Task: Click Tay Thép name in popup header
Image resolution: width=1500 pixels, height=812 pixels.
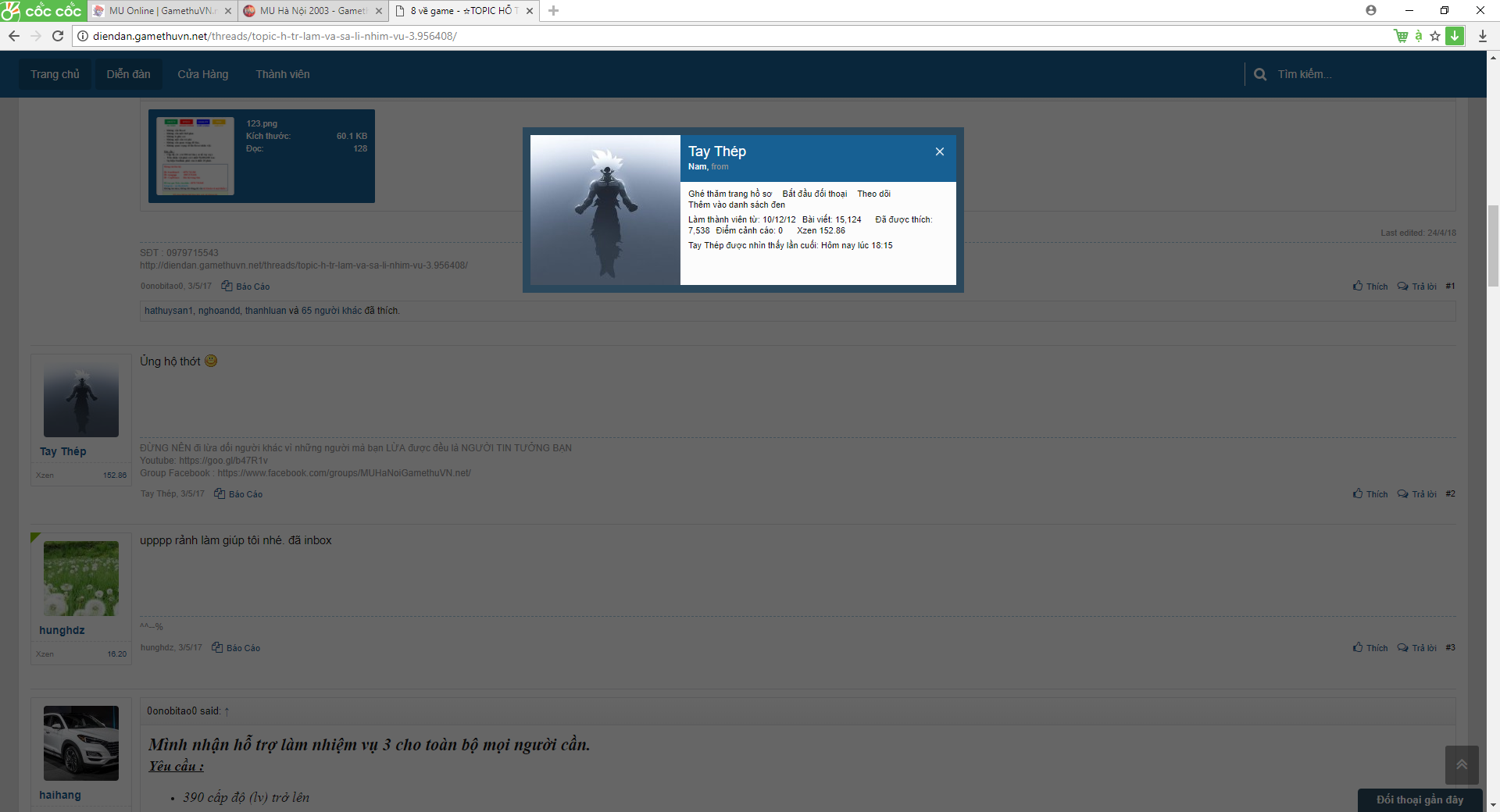Action: click(717, 151)
